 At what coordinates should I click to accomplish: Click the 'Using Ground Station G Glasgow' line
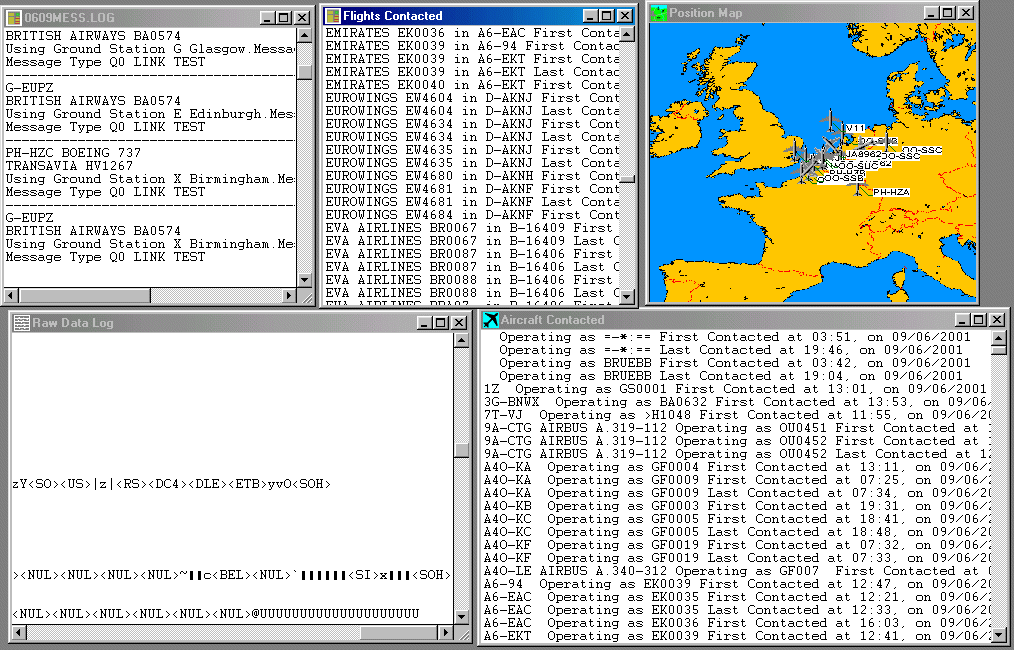point(150,49)
